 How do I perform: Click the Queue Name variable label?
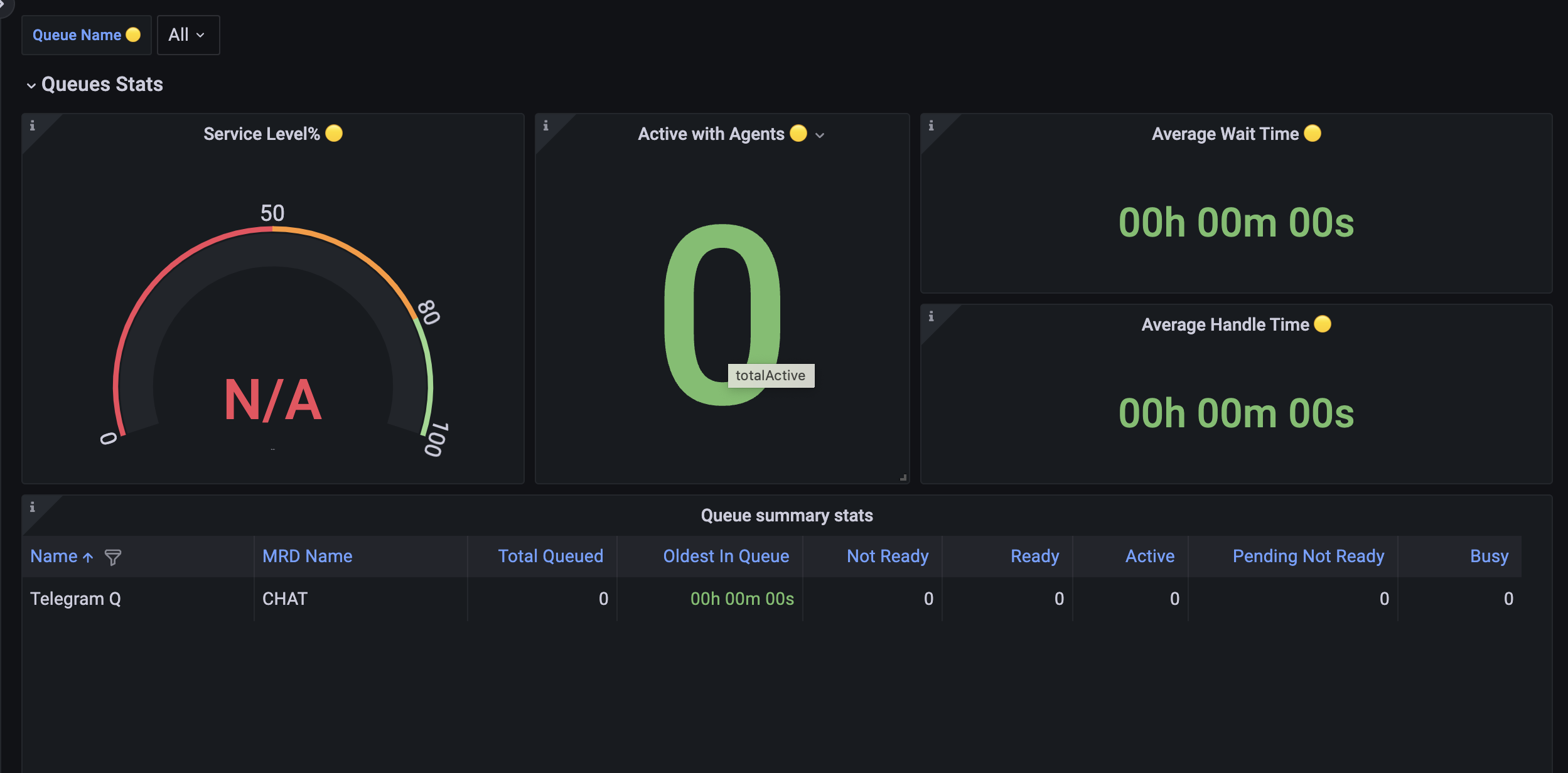click(x=77, y=35)
